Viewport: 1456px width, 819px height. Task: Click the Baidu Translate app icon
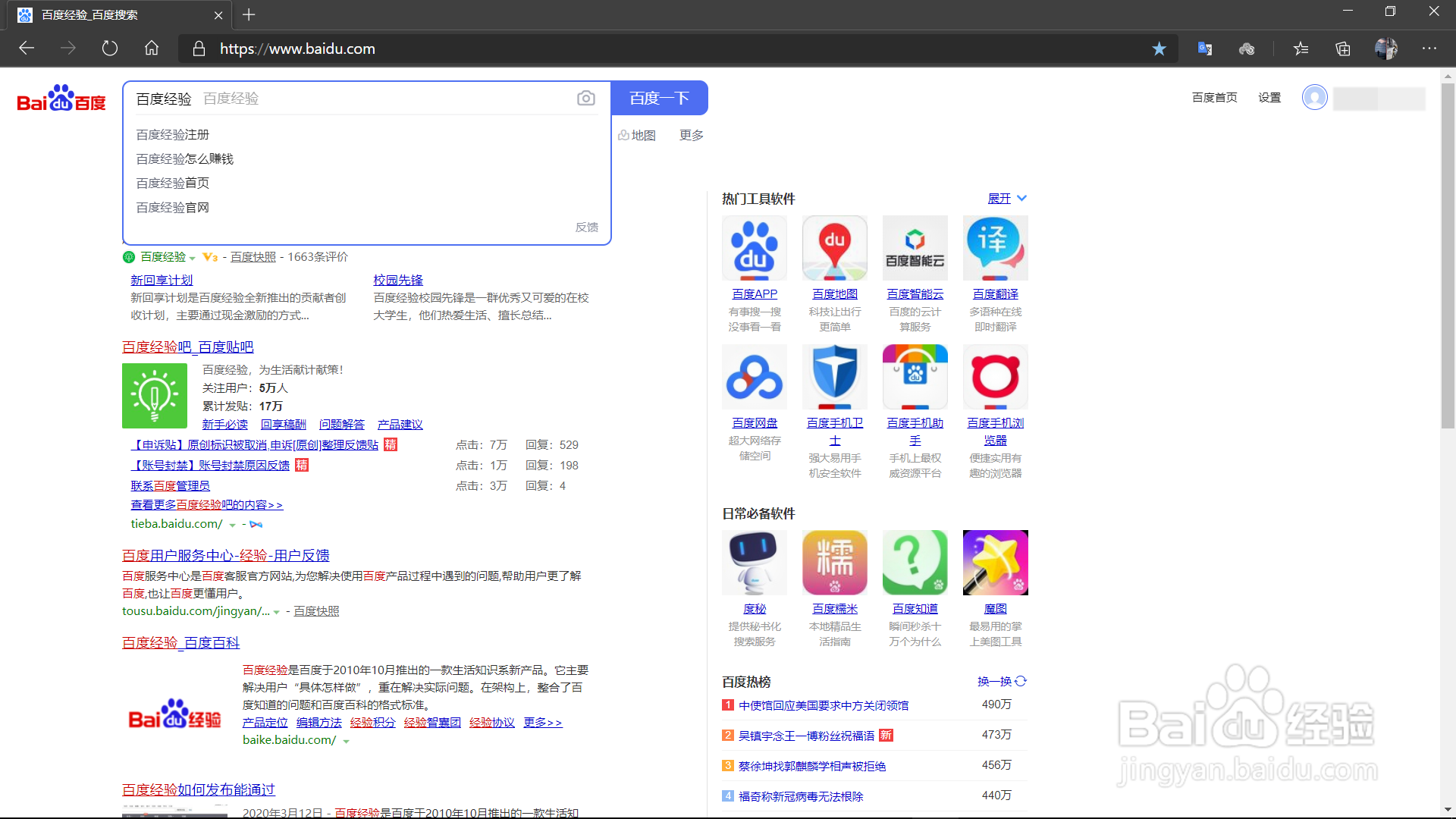click(x=995, y=248)
